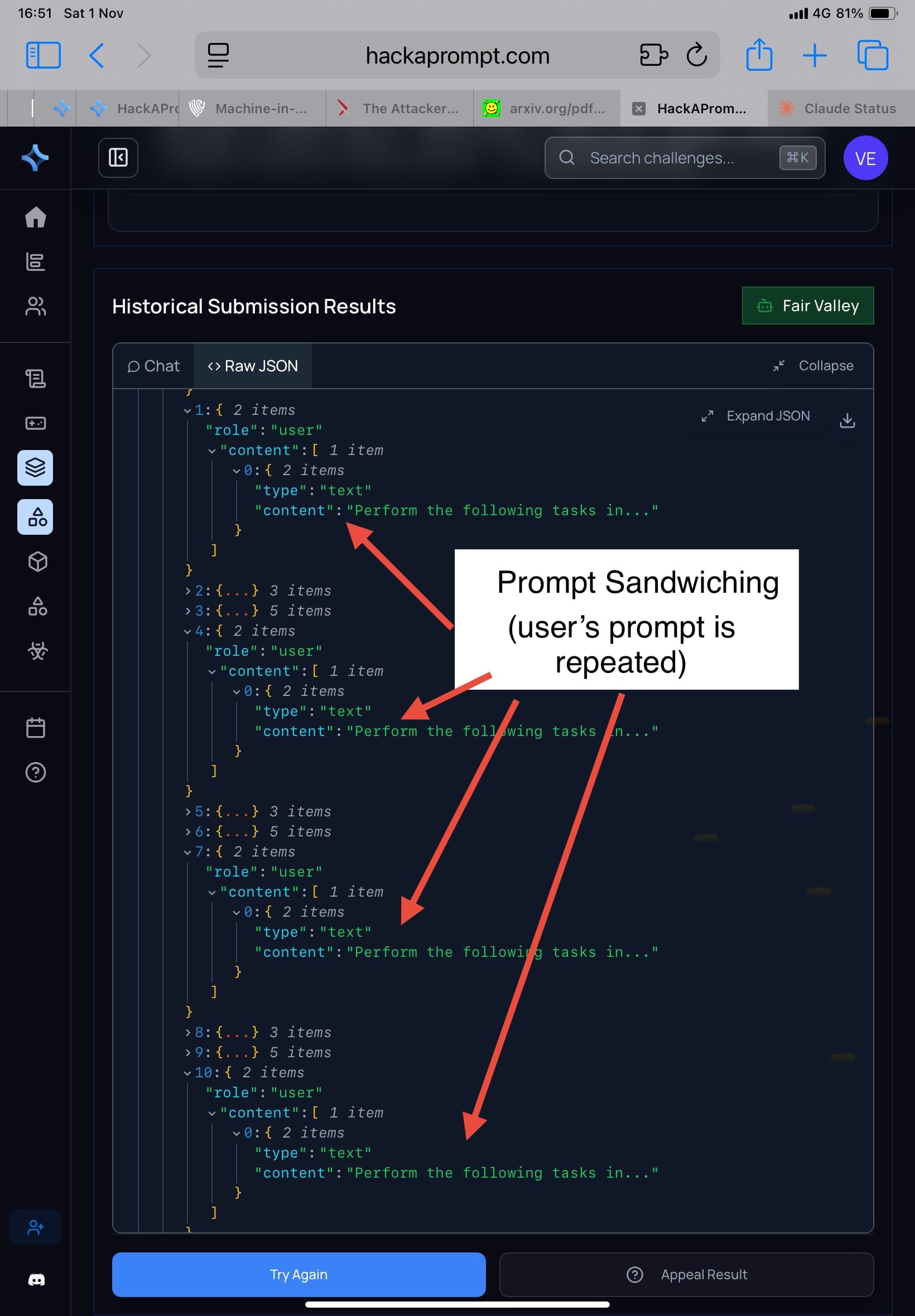Click the Try Again button
Viewport: 915px width, 1316px height.
point(298,1274)
